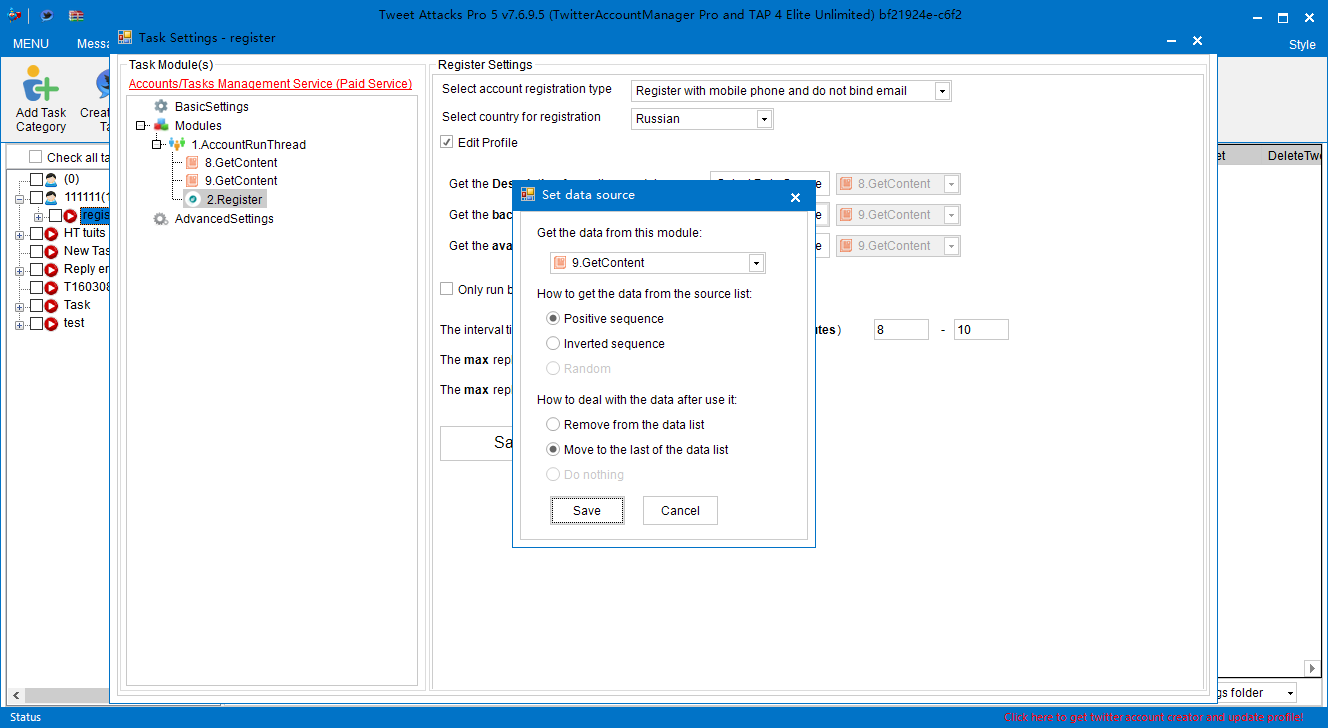The width and height of the screenshot is (1328, 728).
Task: Click the red play icon beside HT tuits
Action: click(51, 233)
